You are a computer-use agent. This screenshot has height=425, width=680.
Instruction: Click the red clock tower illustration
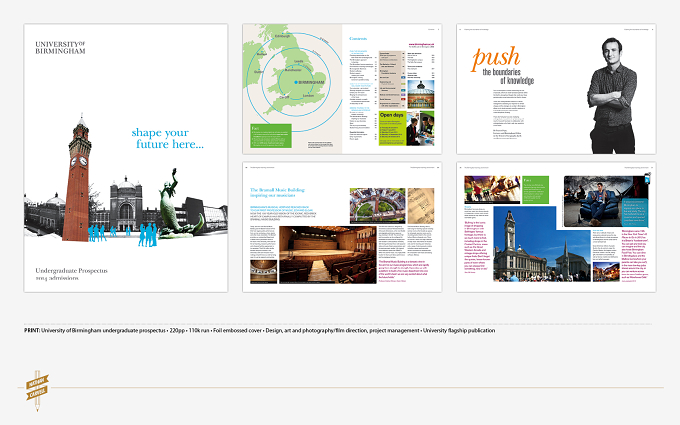78,178
